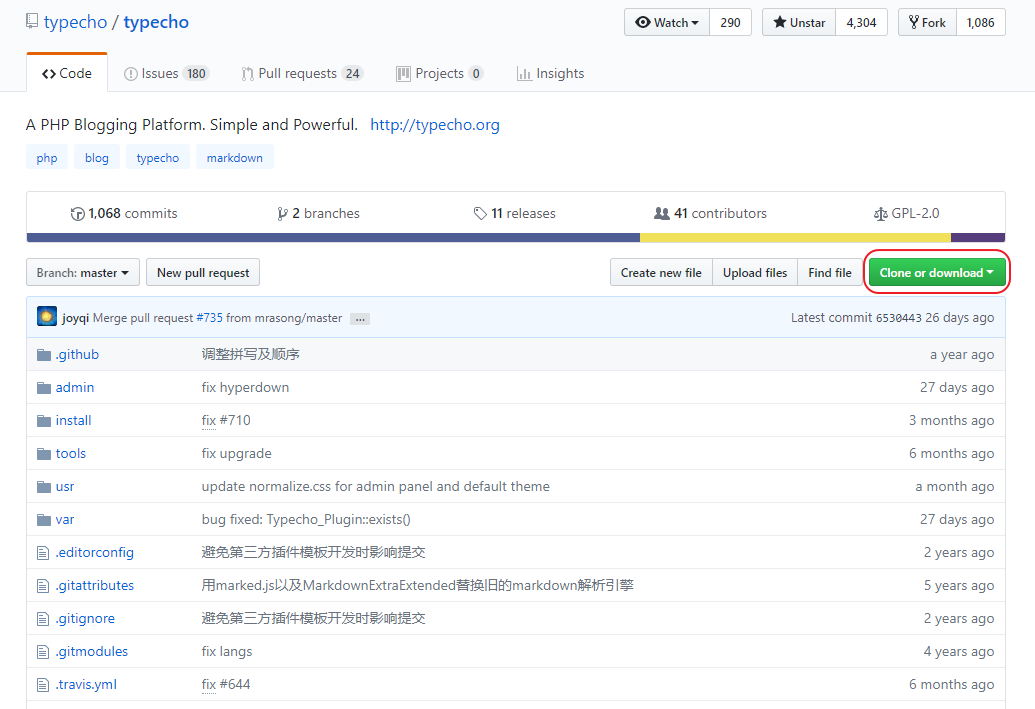
Task: Fork the repository
Action: [927, 22]
